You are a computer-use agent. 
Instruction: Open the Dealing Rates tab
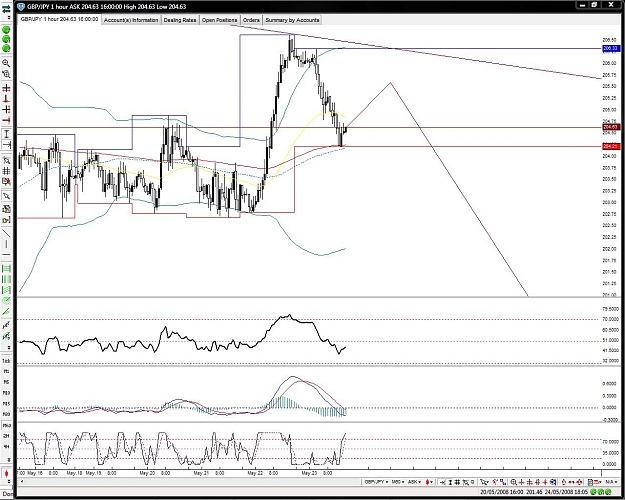tap(180, 20)
